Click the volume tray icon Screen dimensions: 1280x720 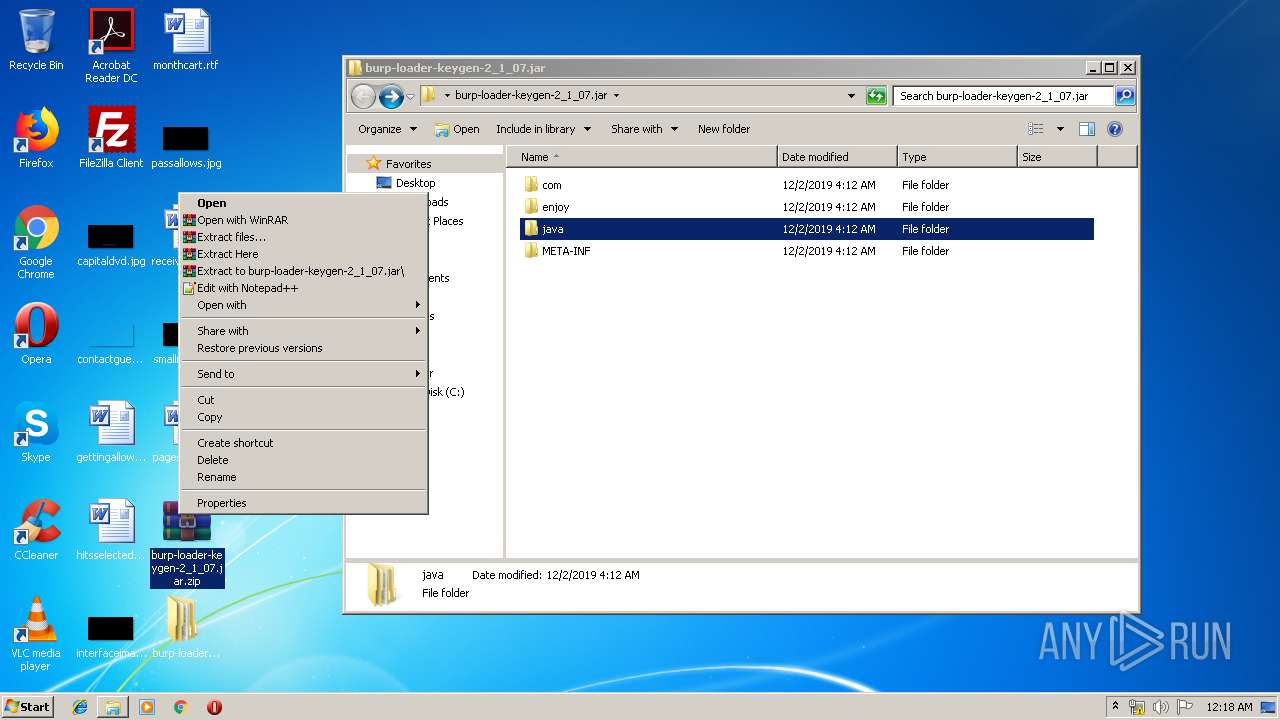(1161, 707)
